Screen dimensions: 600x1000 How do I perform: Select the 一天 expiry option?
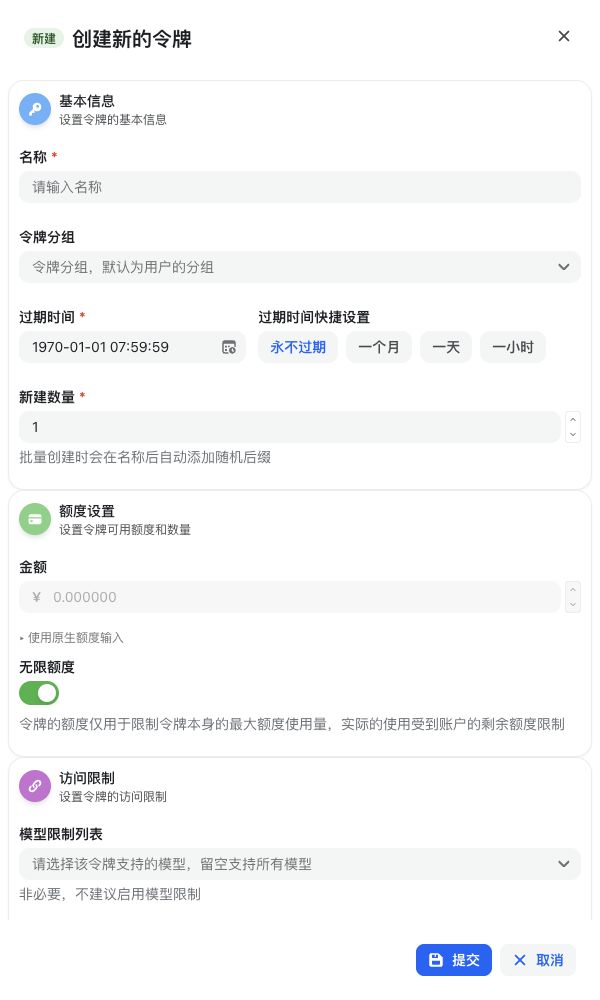tap(446, 347)
